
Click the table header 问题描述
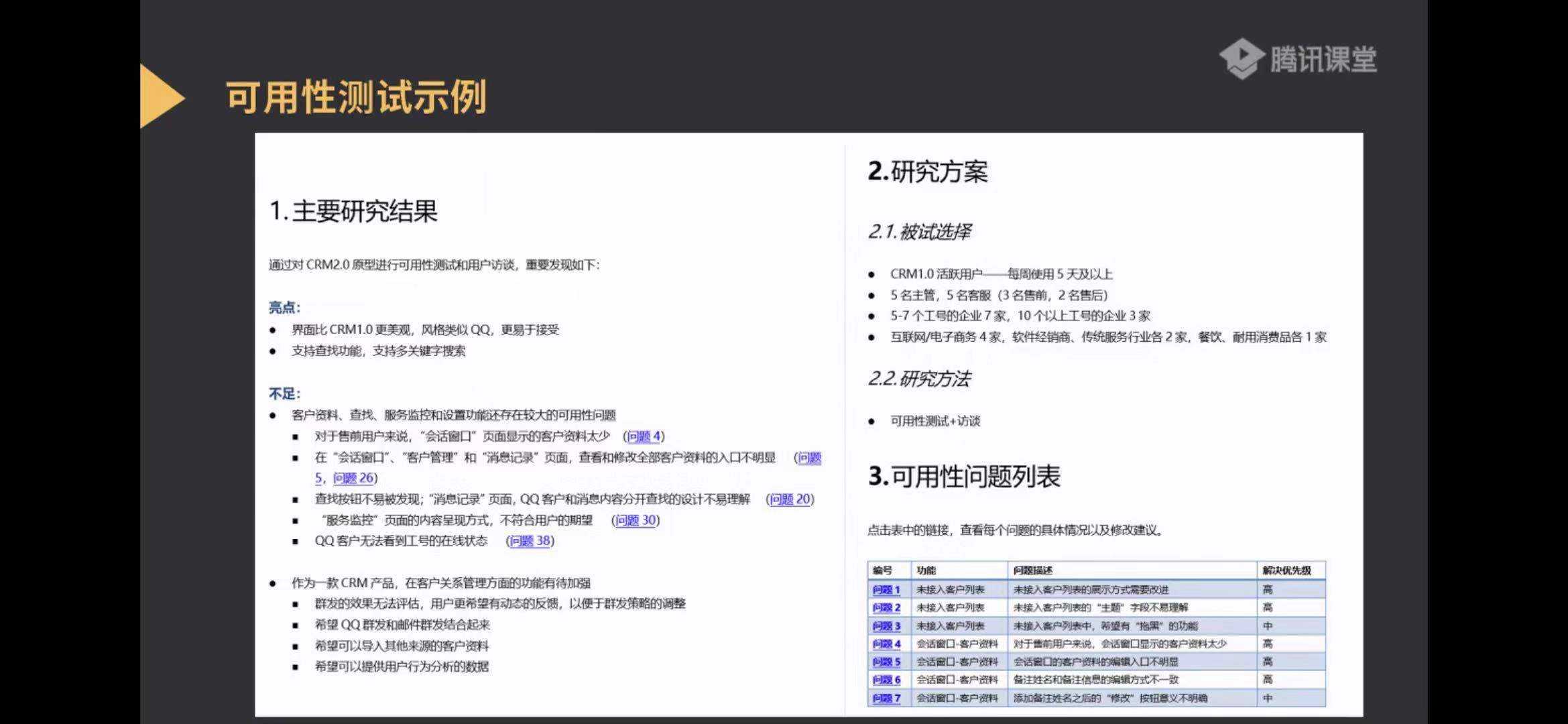(x=1033, y=570)
